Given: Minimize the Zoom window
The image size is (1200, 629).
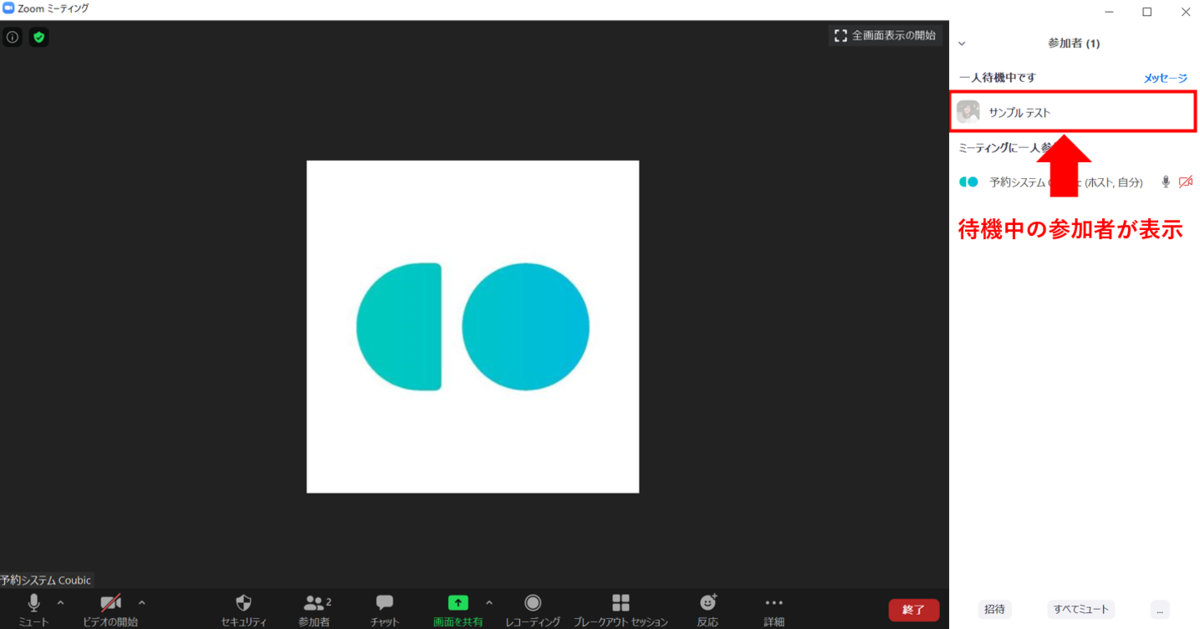Looking at the screenshot, I should click(x=1111, y=11).
